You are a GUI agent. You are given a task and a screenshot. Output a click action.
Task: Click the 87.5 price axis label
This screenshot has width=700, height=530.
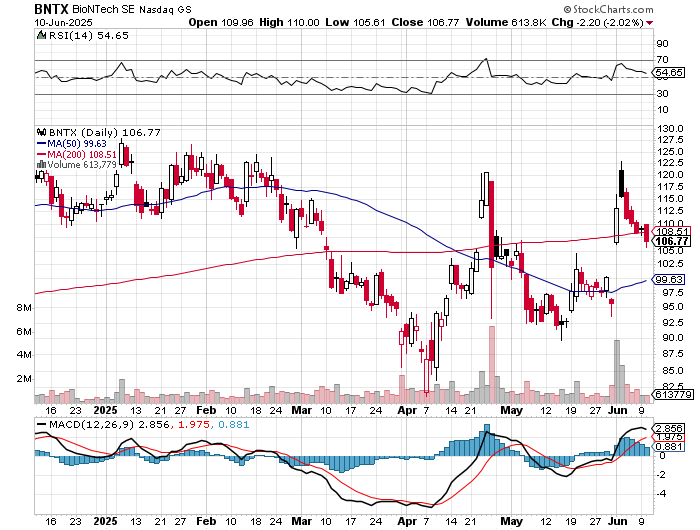pos(673,354)
